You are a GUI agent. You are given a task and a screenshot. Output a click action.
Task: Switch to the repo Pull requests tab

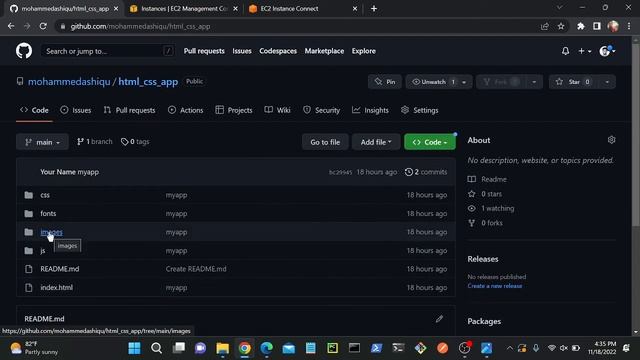[x=129, y=110]
